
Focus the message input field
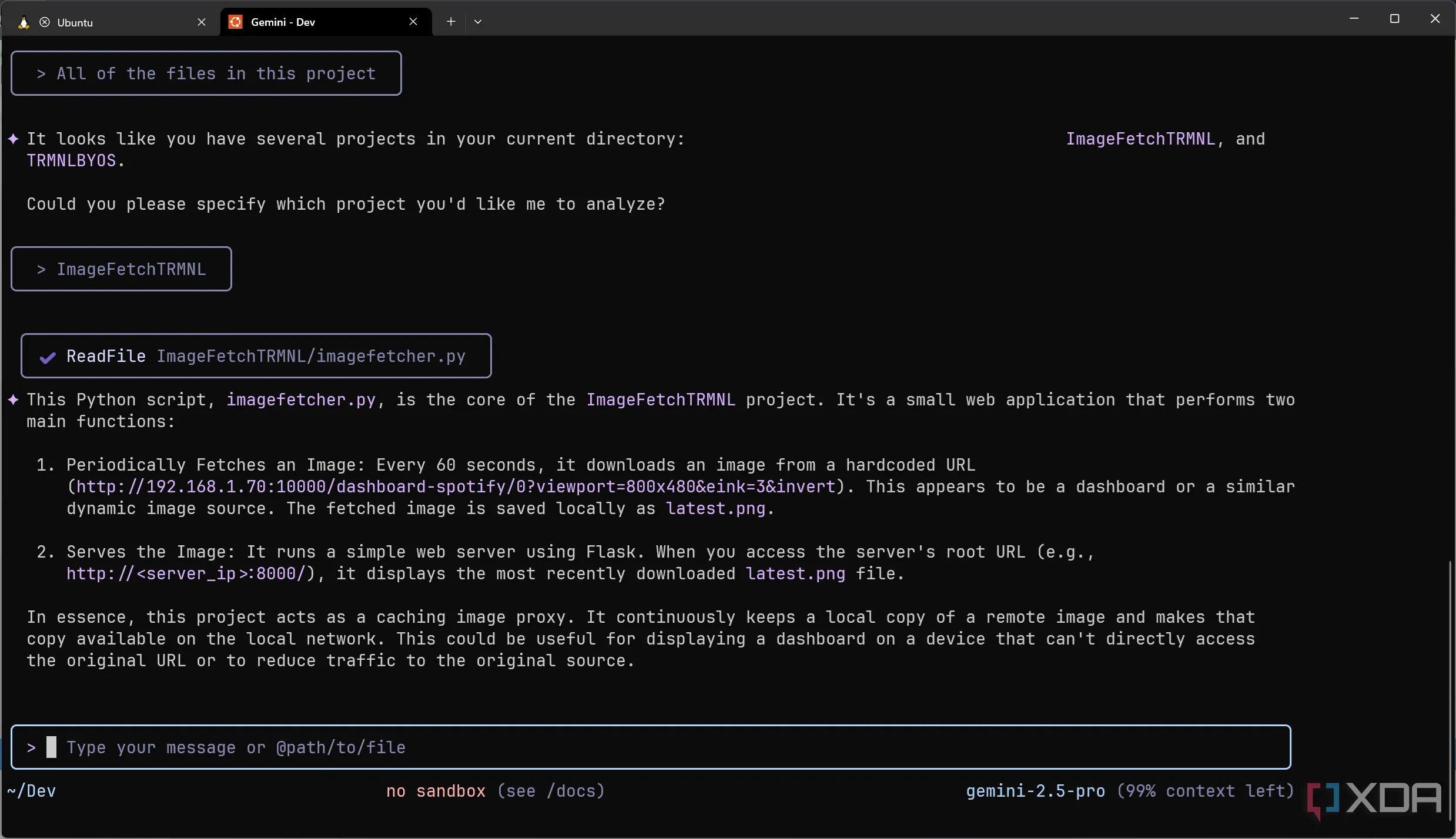(651, 747)
